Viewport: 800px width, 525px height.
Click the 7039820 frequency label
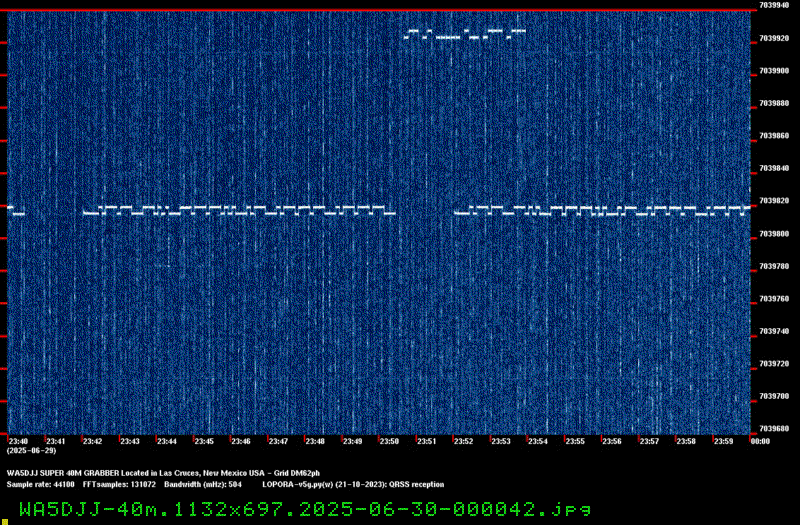(774, 201)
